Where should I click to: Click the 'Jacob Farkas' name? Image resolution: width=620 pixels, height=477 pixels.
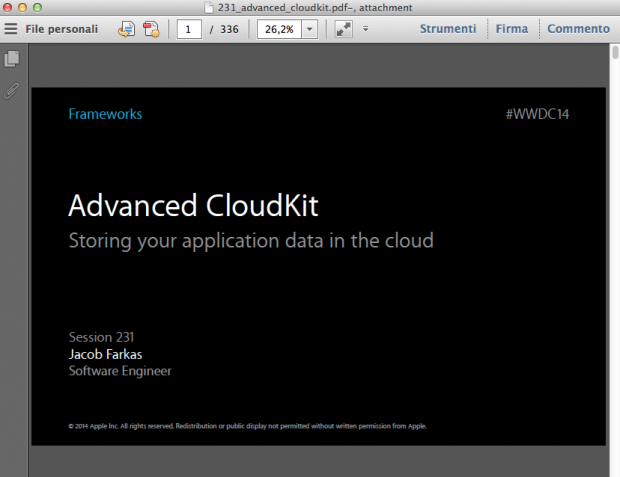[x=106, y=354]
